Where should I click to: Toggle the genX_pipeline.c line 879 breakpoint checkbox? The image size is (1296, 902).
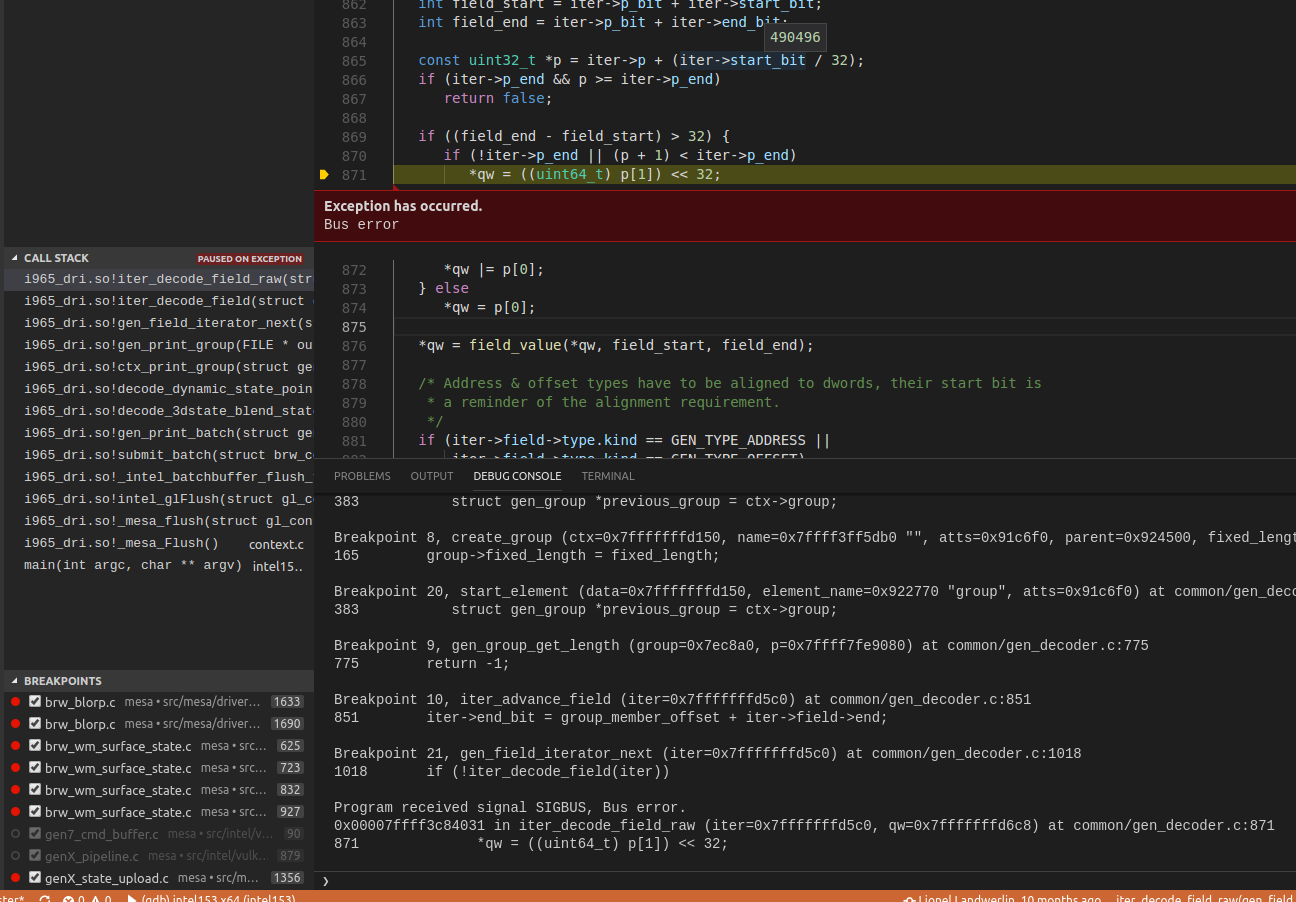pos(35,856)
